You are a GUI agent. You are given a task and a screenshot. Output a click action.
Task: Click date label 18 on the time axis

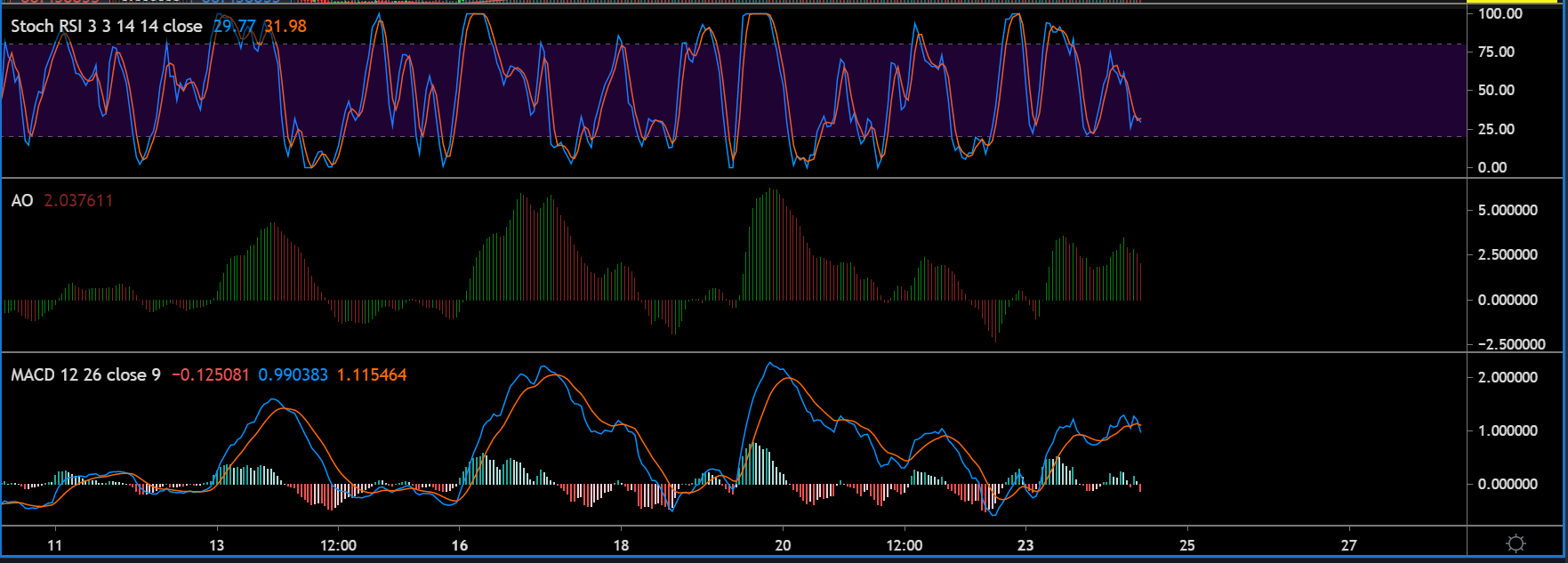pyautogui.click(x=621, y=545)
